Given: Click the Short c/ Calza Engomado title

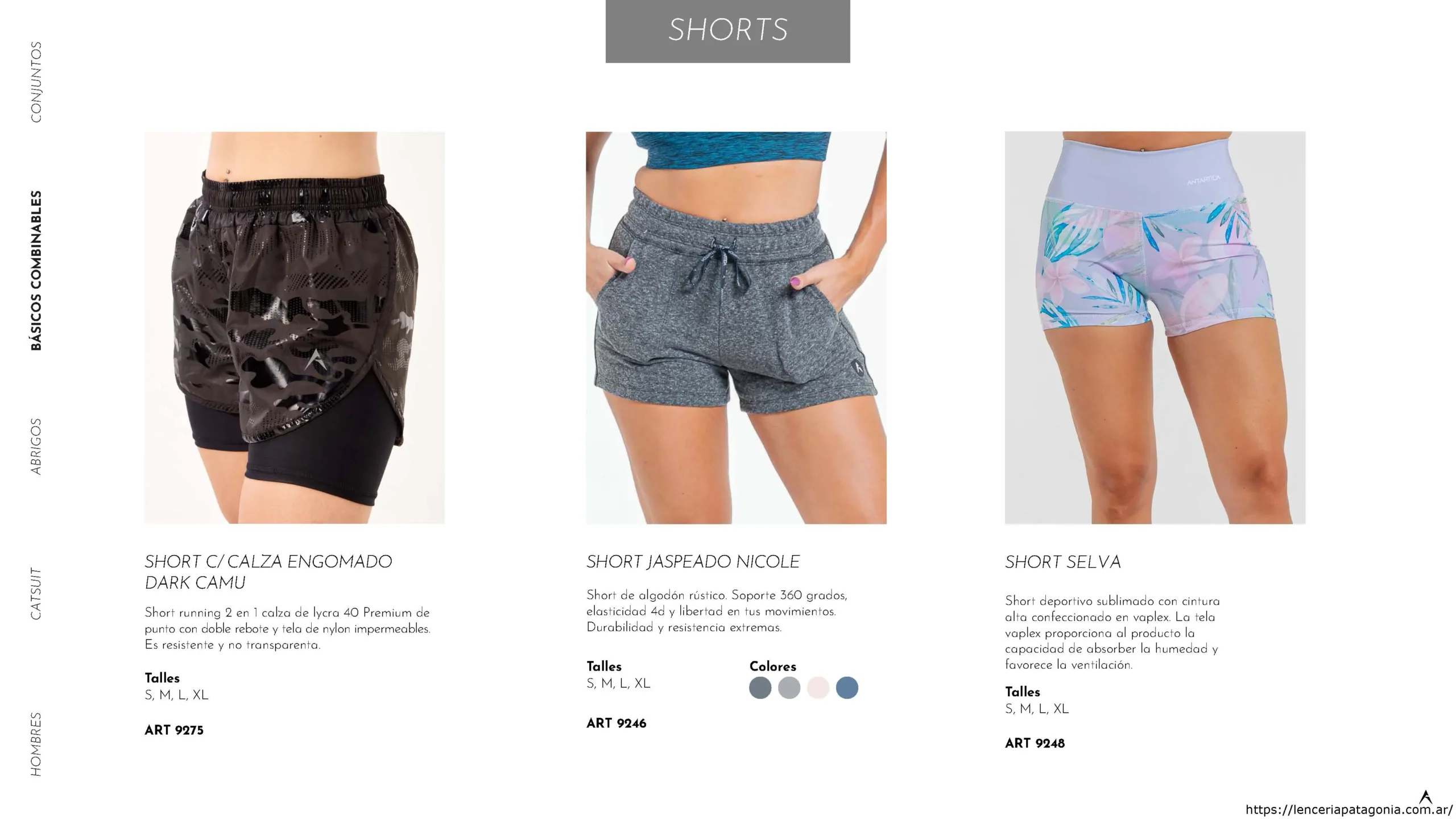Looking at the screenshot, I should pos(268,572).
